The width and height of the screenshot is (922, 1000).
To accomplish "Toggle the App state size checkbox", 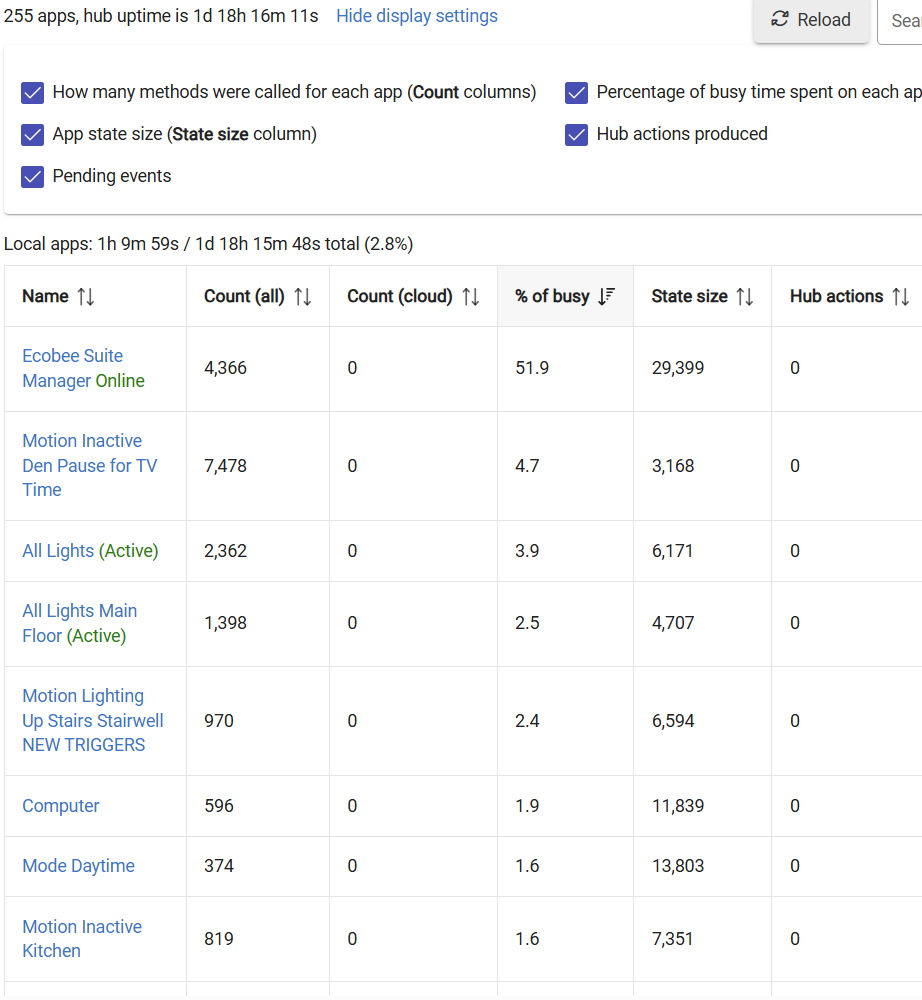I will click(x=33, y=135).
